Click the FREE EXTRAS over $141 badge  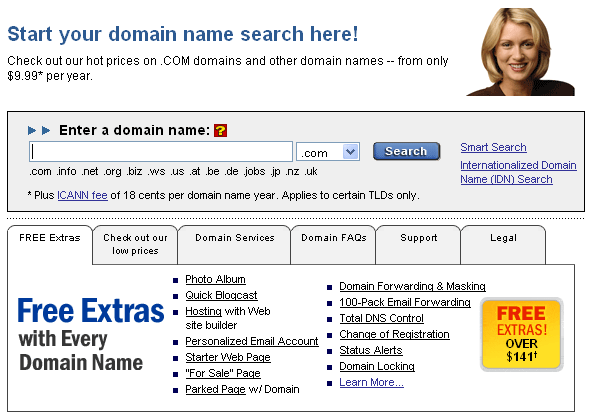click(x=522, y=335)
